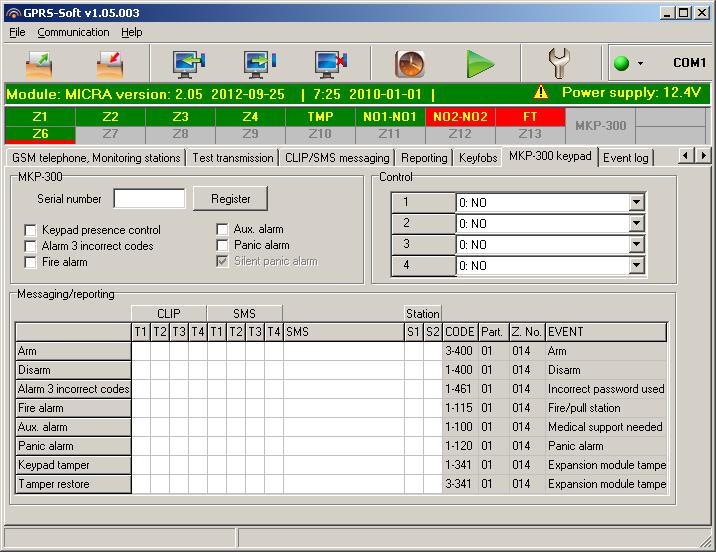The image size is (716, 552).
Task: Click the TMP status cell
Action: tap(320, 117)
